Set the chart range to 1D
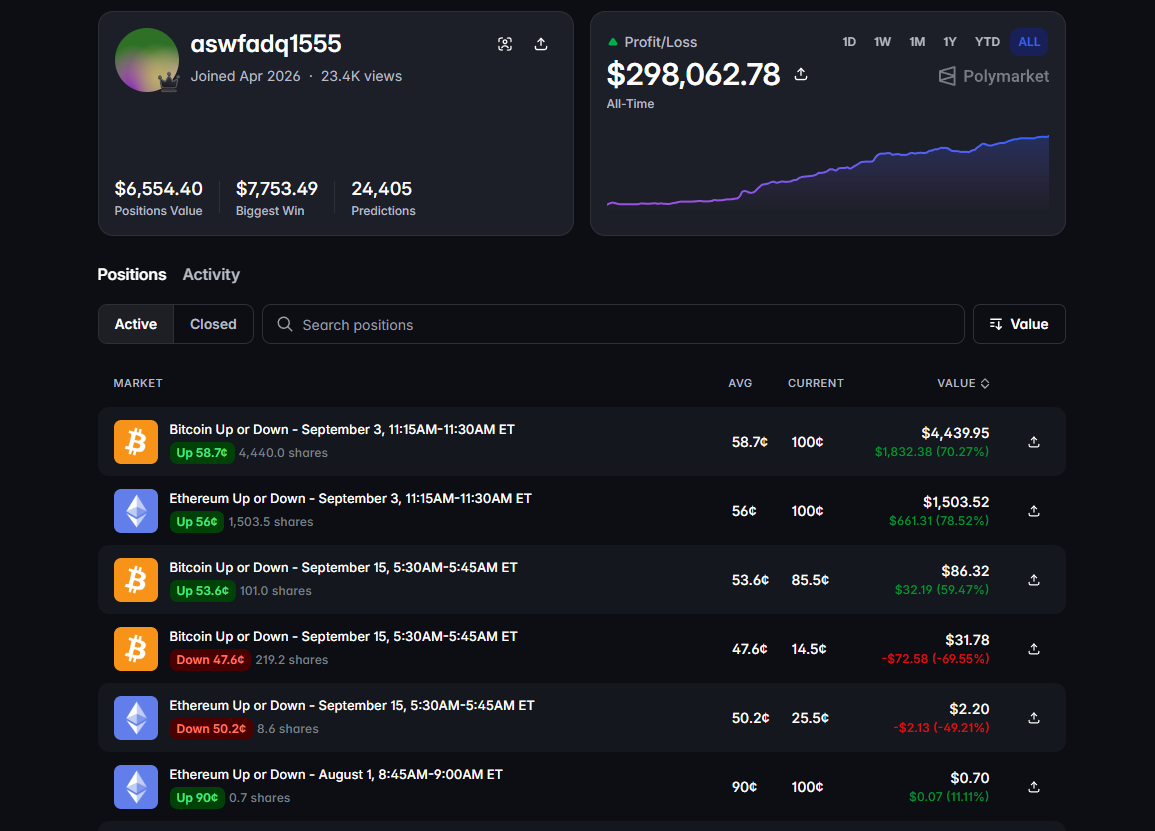The height and width of the screenshot is (831, 1155). [x=849, y=42]
